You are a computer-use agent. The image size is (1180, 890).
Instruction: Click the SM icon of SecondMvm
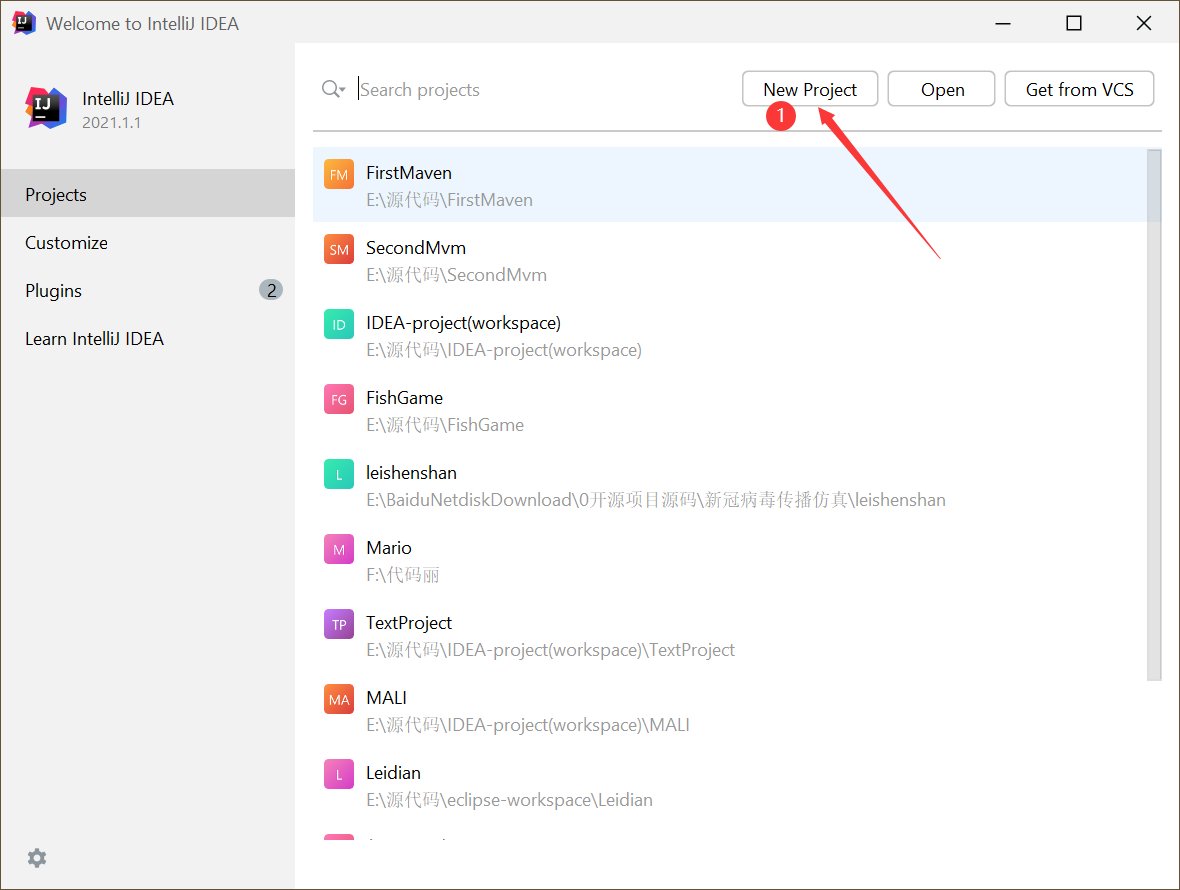point(339,250)
